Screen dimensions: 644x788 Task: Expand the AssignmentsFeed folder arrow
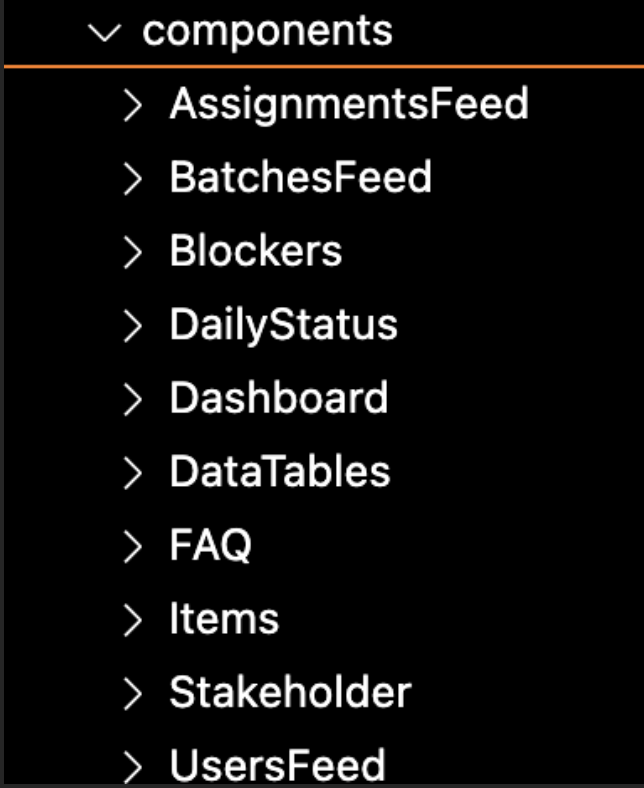[x=133, y=105]
